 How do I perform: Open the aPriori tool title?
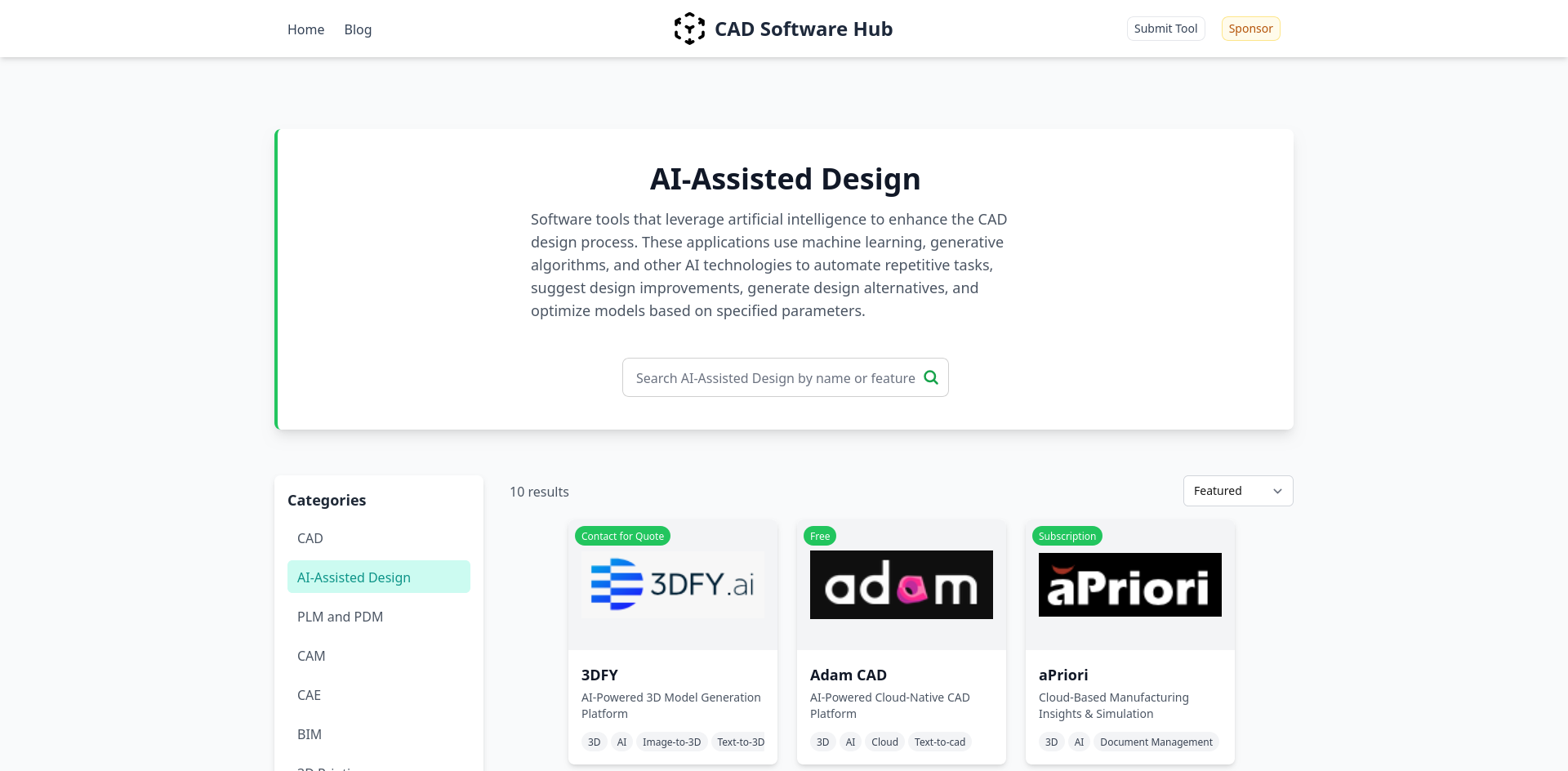click(1063, 675)
